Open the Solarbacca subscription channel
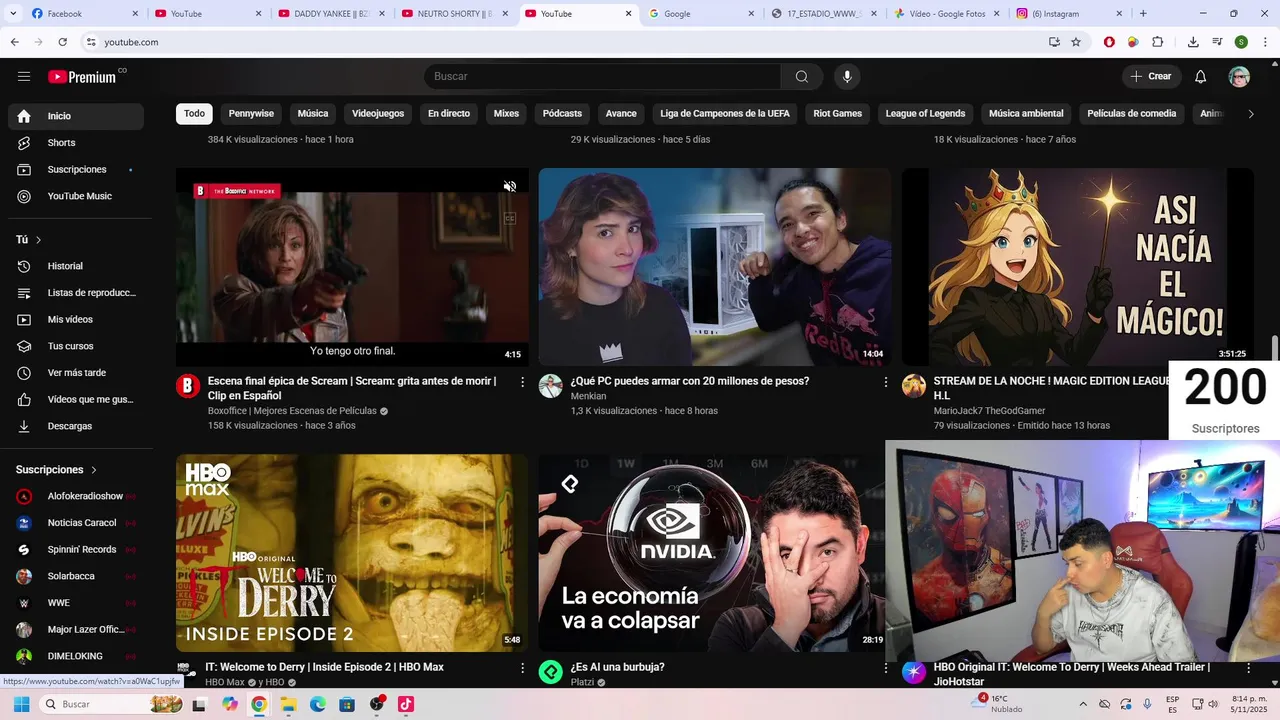1280x720 pixels. click(x=76, y=576)
